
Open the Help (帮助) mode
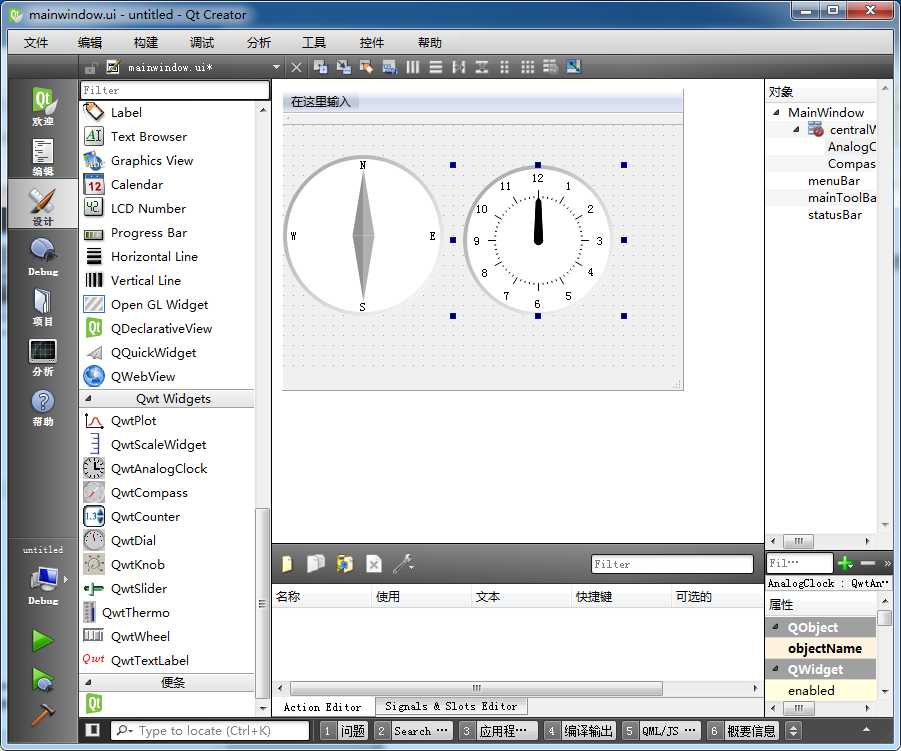point(43,407)
